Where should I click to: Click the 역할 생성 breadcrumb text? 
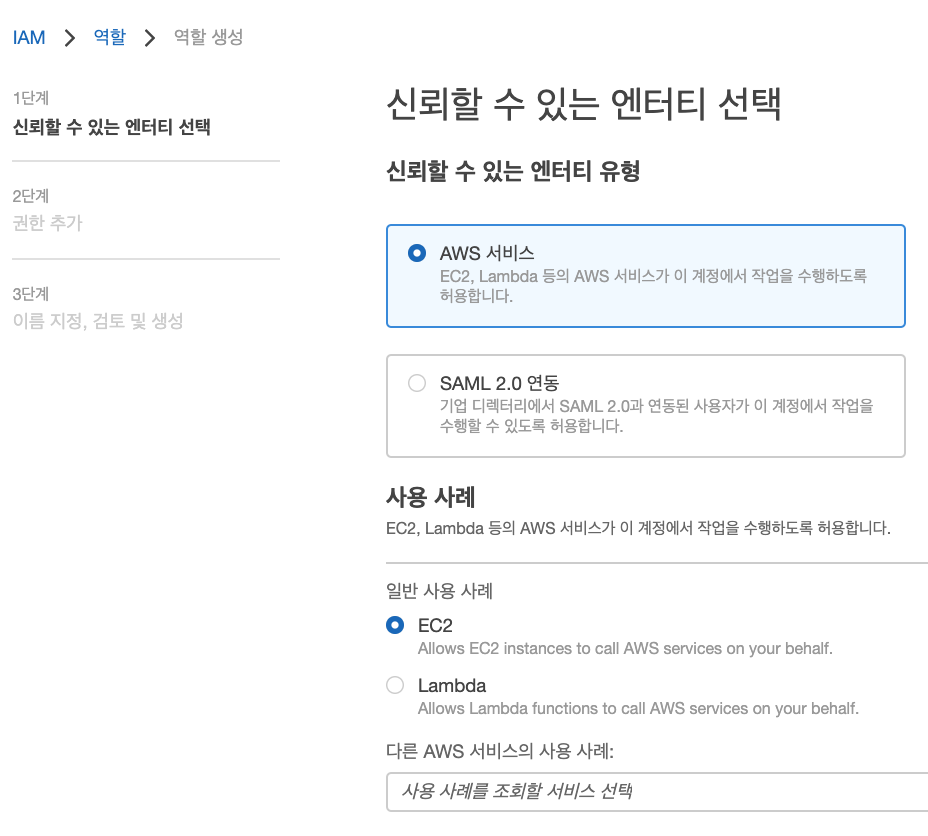(208, 37)
